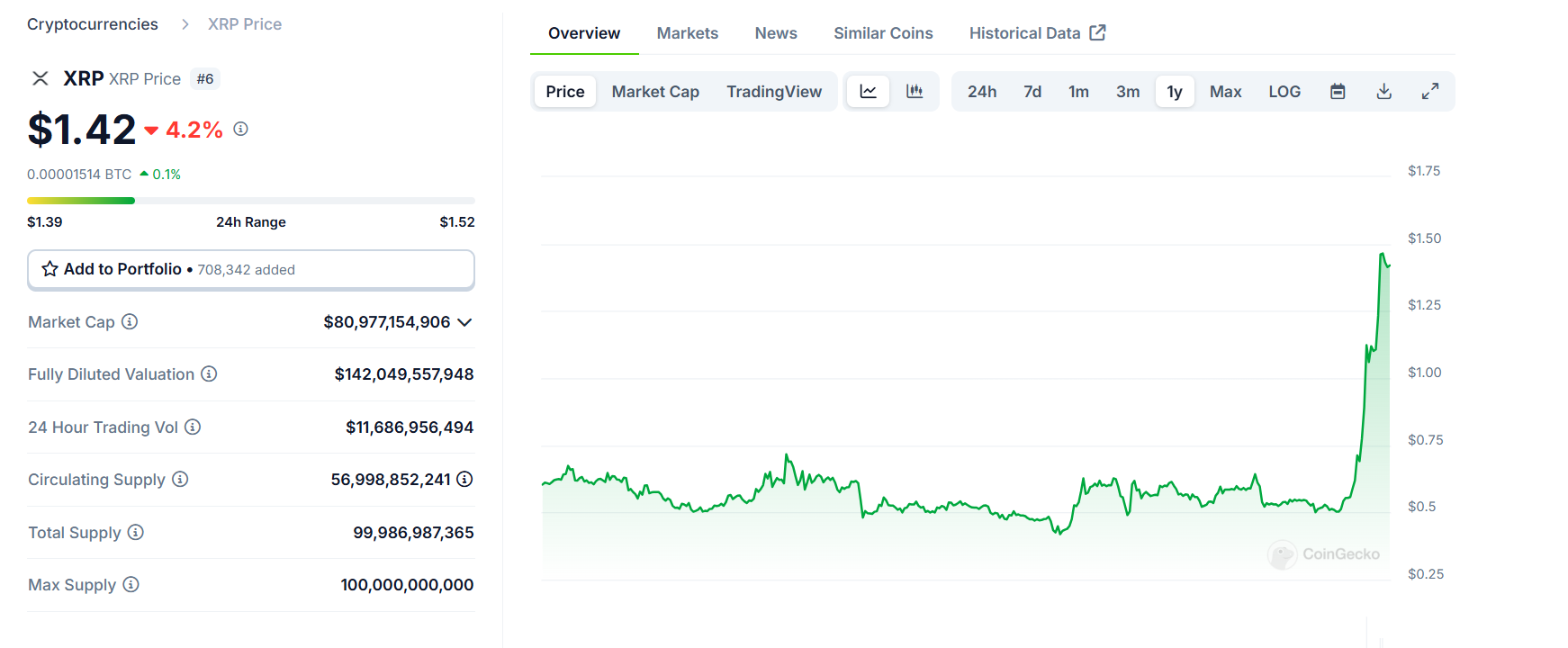1568x648 pixels.
Task: Click the $11,686,956,494 trading volume value
Action: (410, 427)
